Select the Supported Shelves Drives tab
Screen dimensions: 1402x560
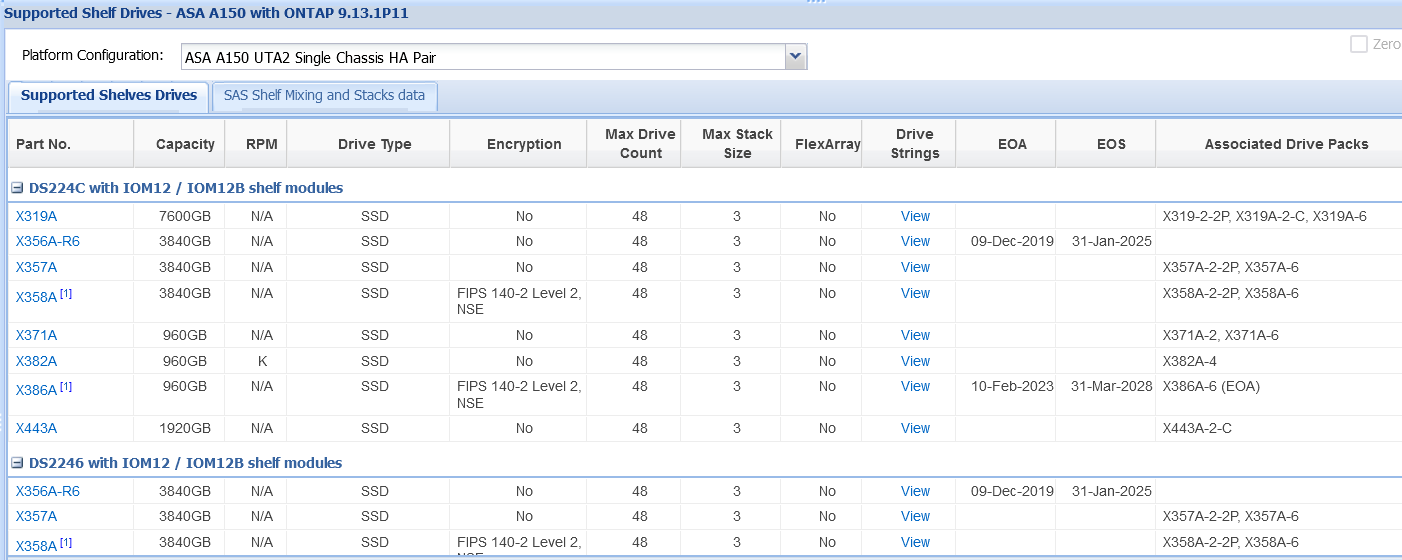[x=109, y=96]
